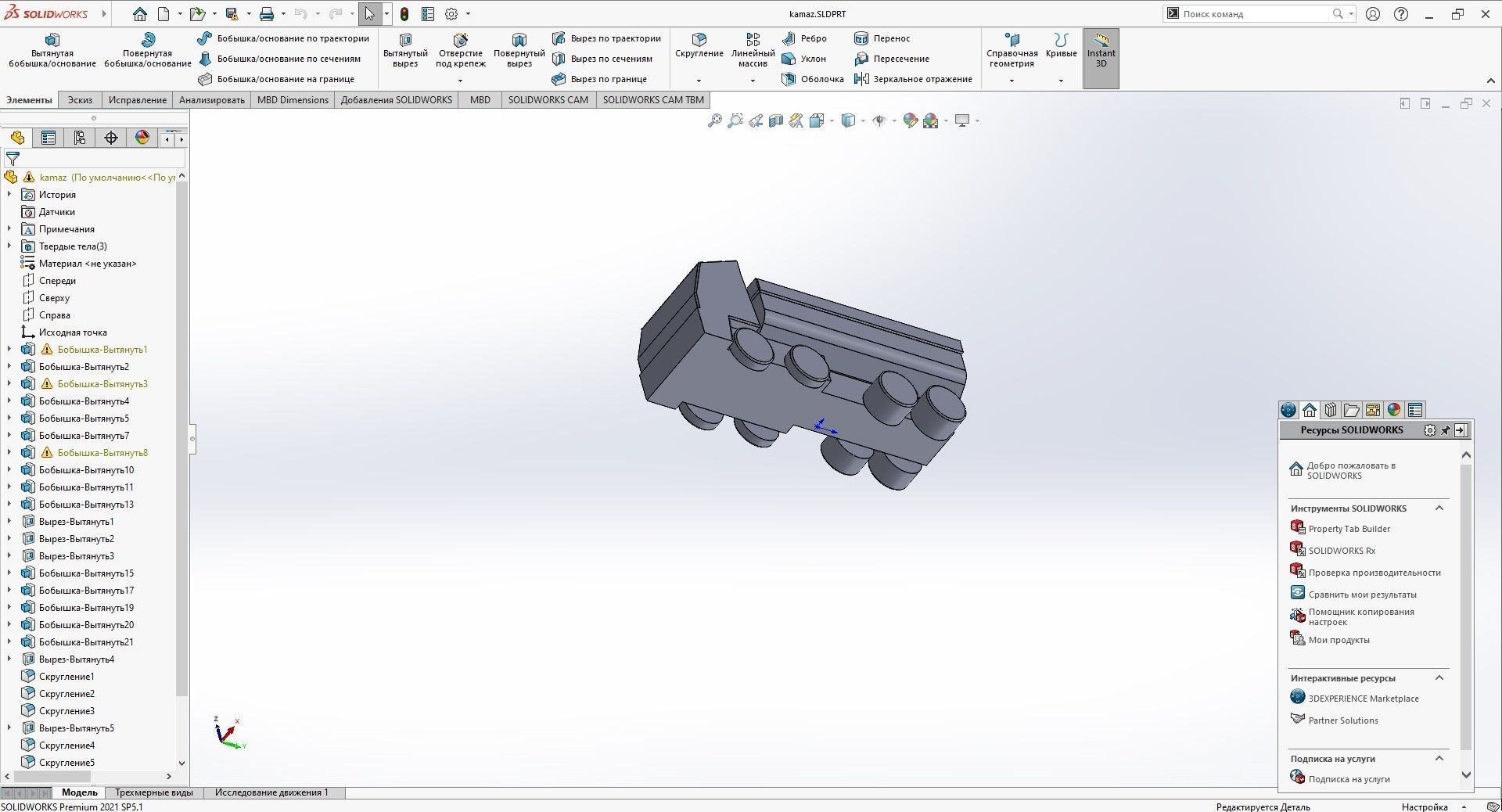Image resolution: width=1502 pixels, height=812 pixels.
Task: Expand the Бобышка-Вытянуть1 feature
Action: [x=9, y=350]
